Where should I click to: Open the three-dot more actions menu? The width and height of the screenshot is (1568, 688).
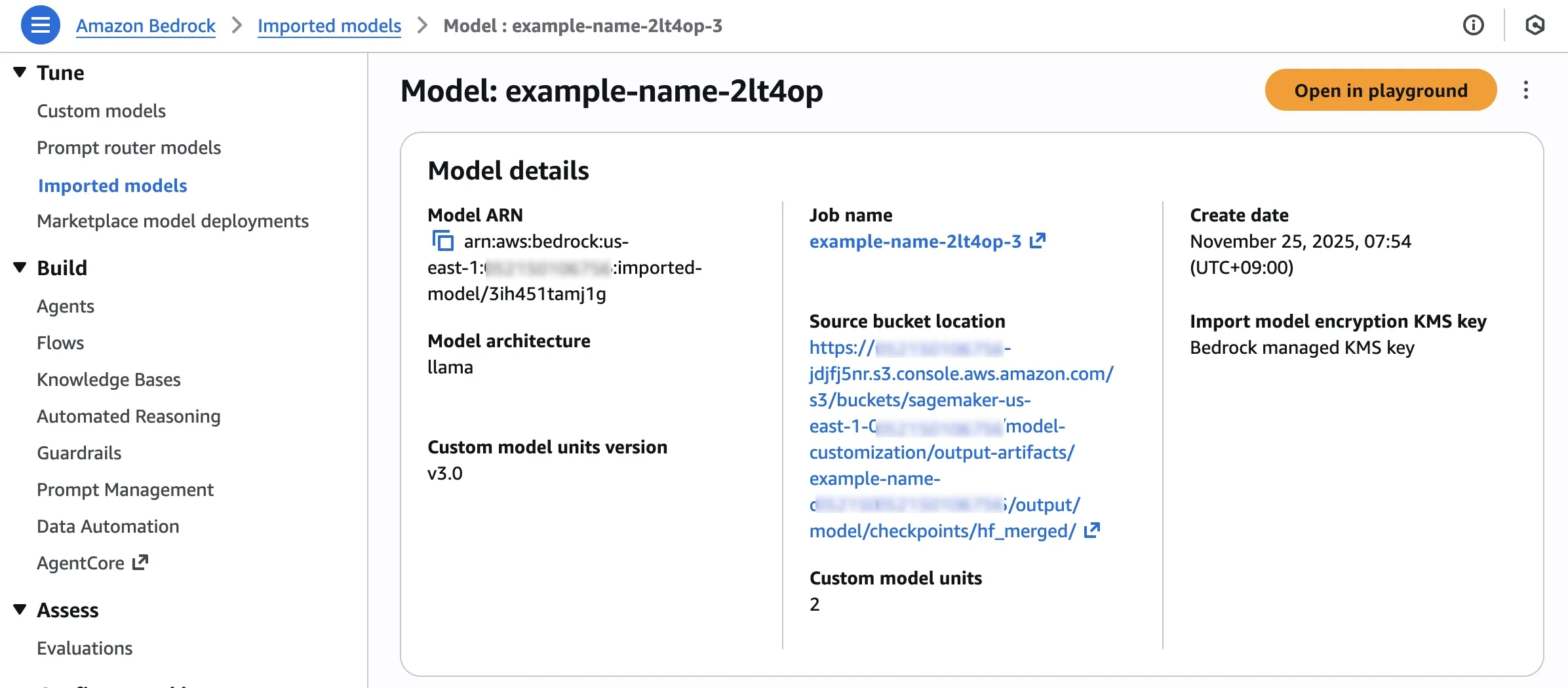(x=1525, y=90)
